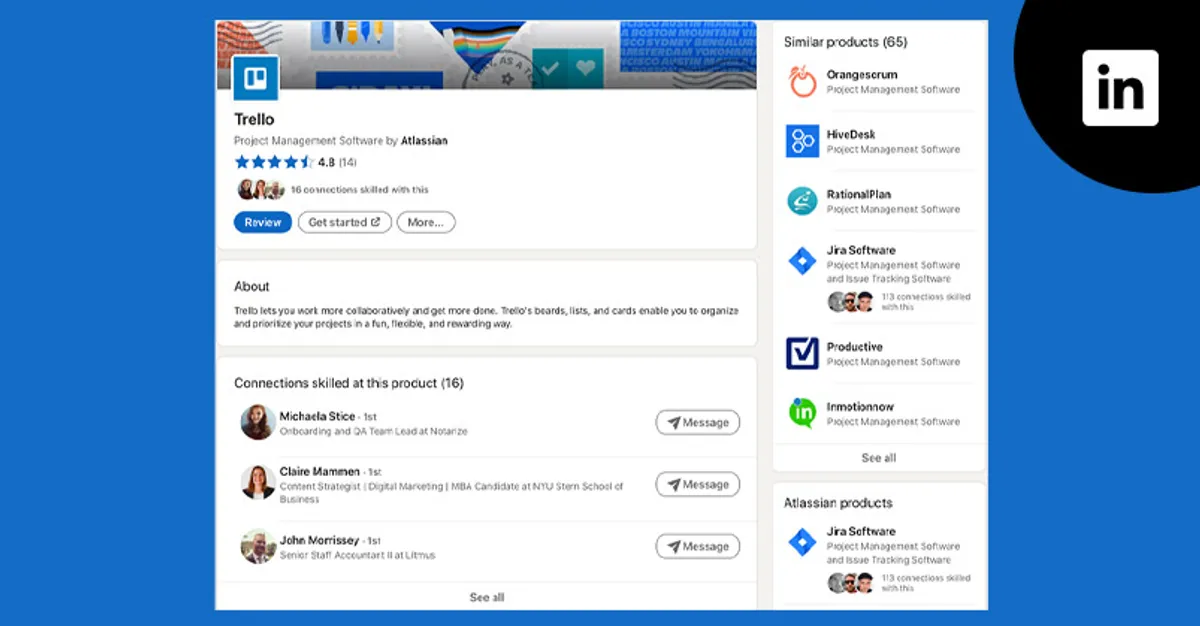Screen dimensions: 1200x626
Task: Open Get started external link
Action: point(344,222)
